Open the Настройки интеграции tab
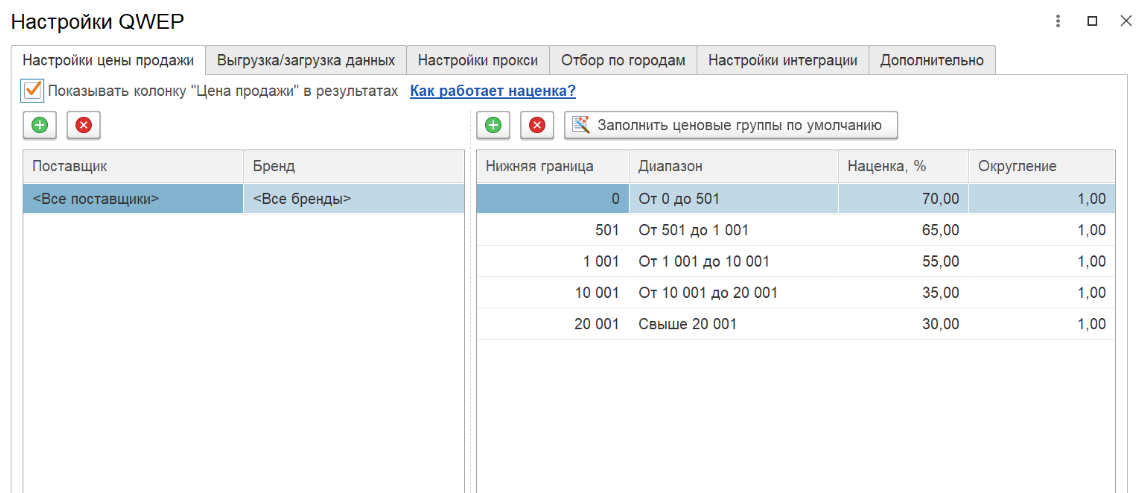Viewport: 1140px width, 493px height. 782,60
